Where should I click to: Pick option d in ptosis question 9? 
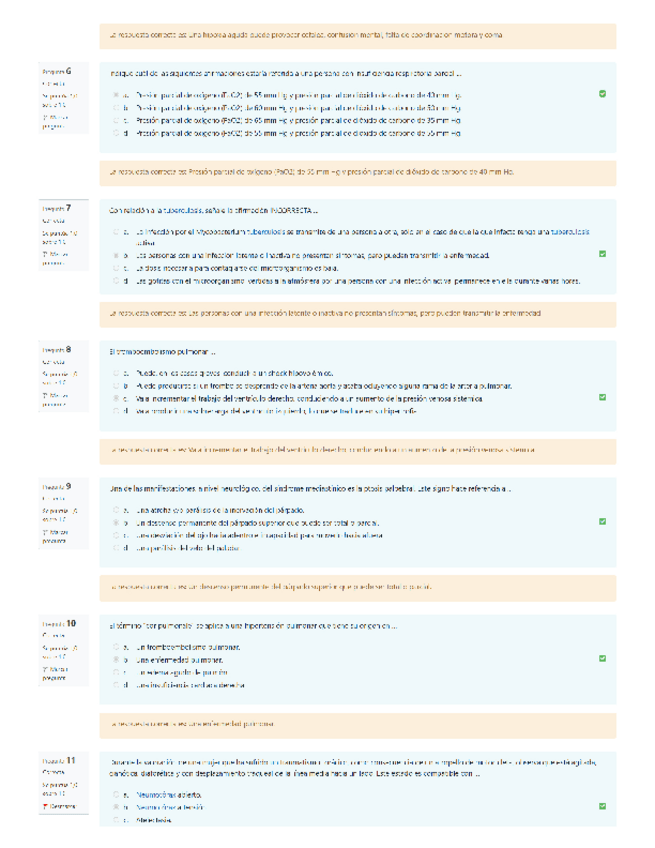116,548
